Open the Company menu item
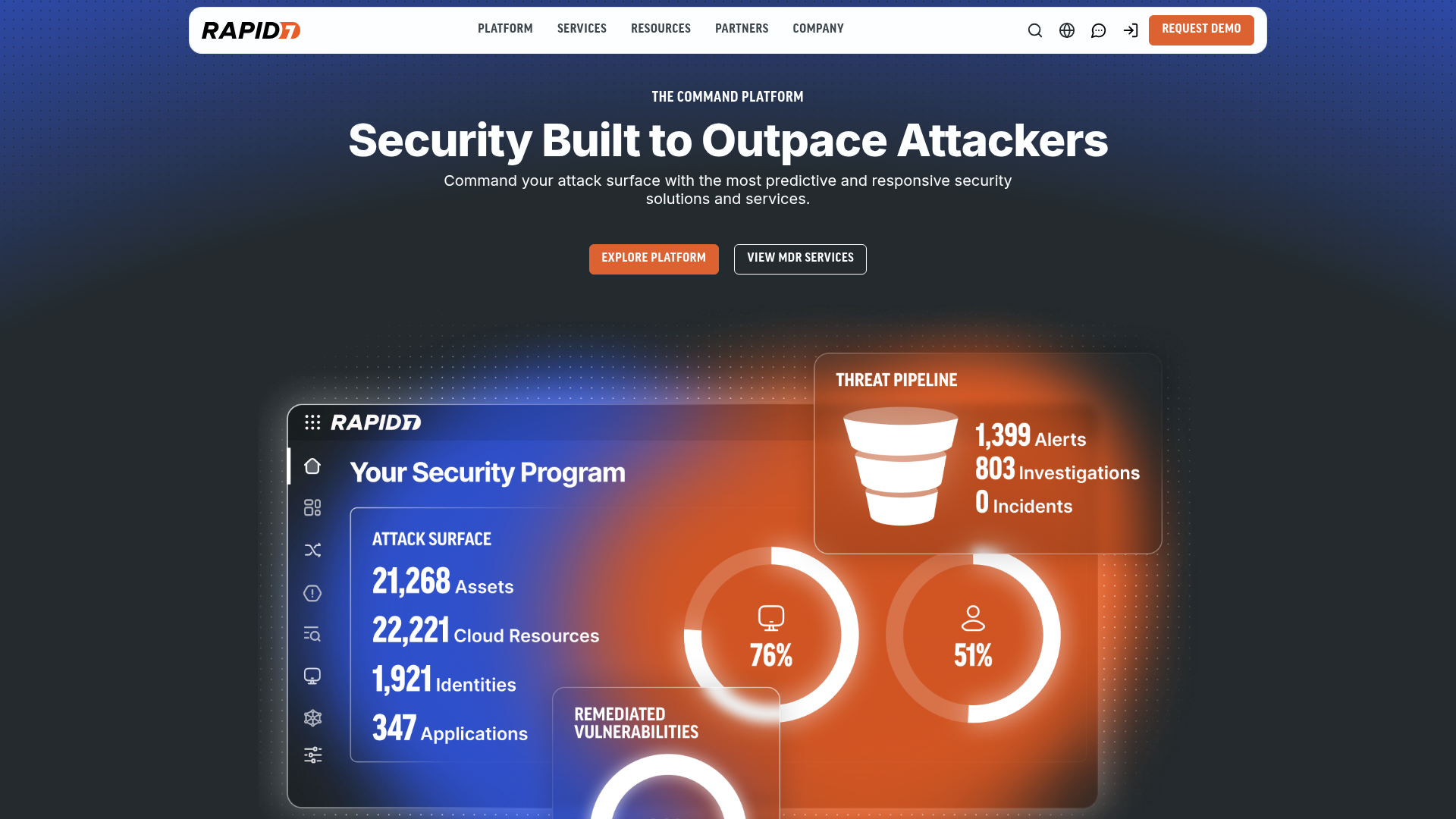This screenshot has width=1456, height=819. (818, 29)
